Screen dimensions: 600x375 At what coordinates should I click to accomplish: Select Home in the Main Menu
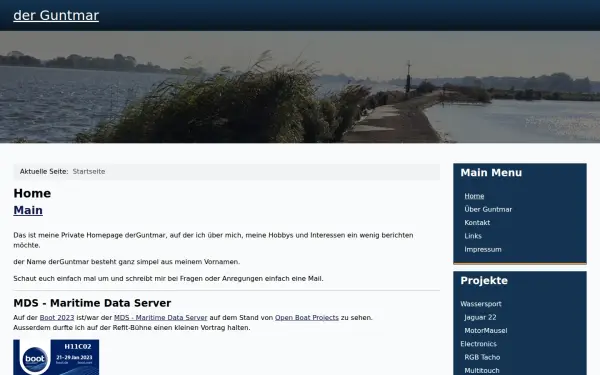474,196
